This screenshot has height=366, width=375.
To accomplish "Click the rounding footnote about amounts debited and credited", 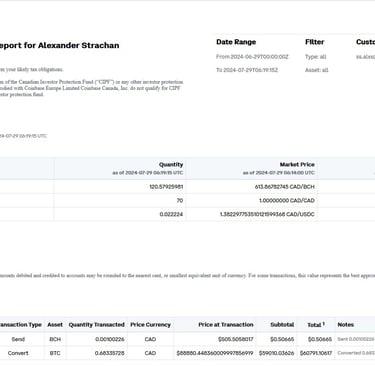I will 187,276.
